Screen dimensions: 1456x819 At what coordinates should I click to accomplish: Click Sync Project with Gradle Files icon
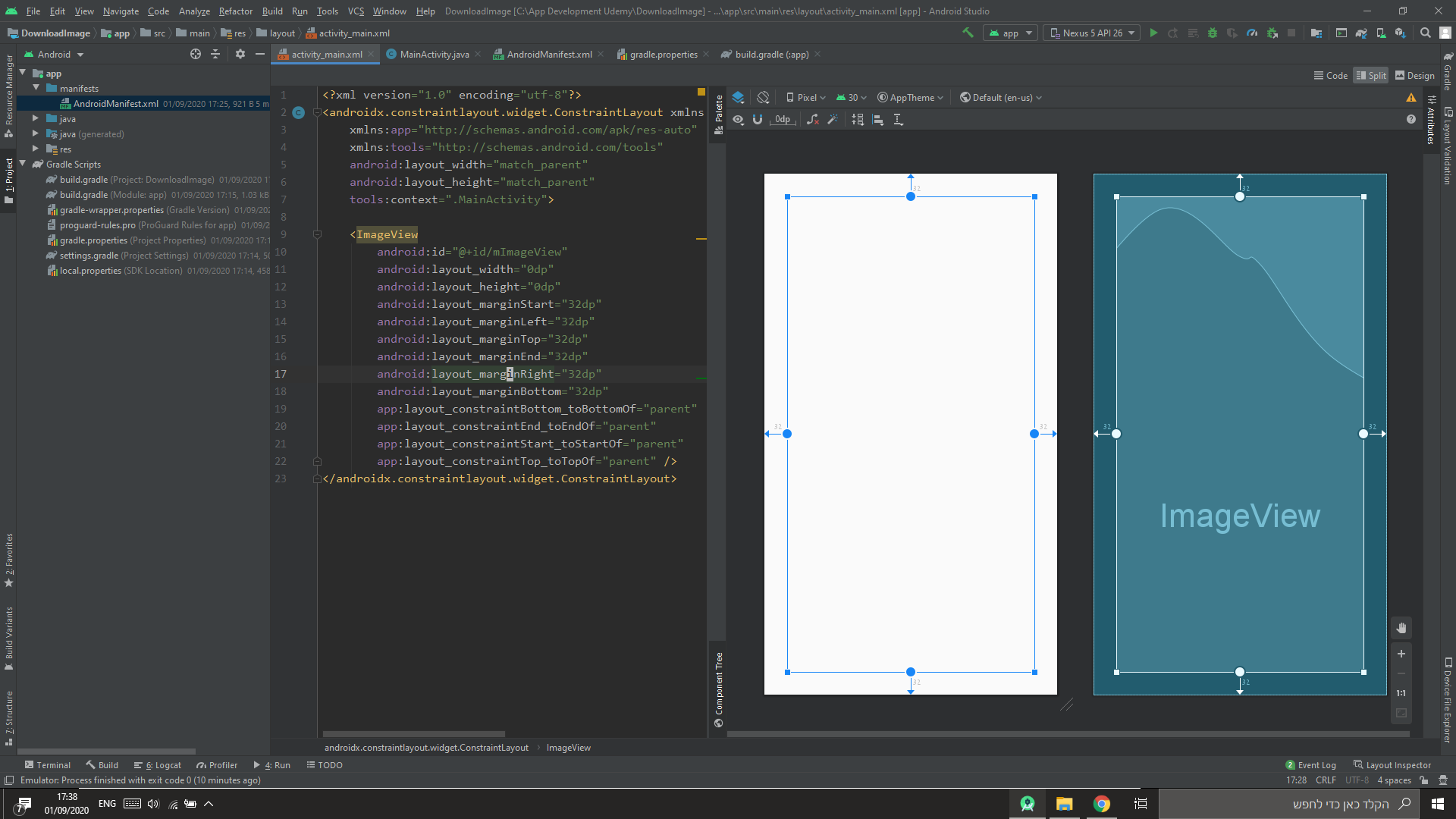click(1361, 33)
